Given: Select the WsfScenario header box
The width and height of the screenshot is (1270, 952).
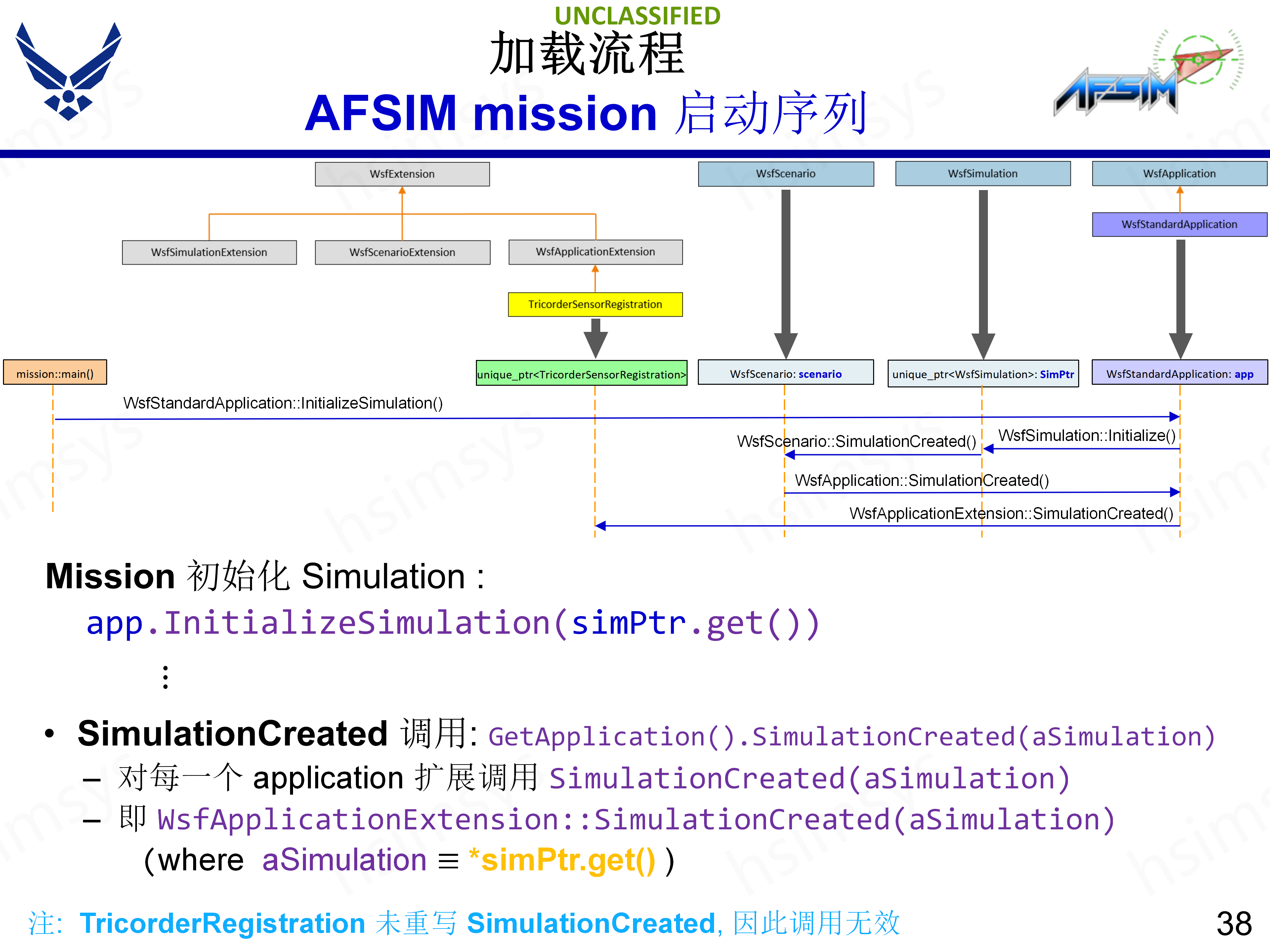Looking at the screenshot, I should [x=785, y=173].
